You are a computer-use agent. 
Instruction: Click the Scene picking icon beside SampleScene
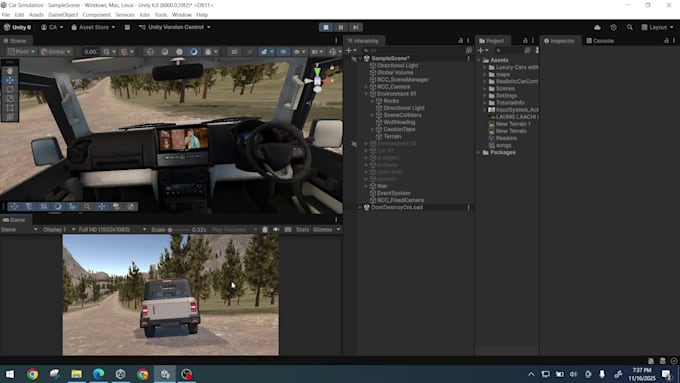[x=354, y=59]
